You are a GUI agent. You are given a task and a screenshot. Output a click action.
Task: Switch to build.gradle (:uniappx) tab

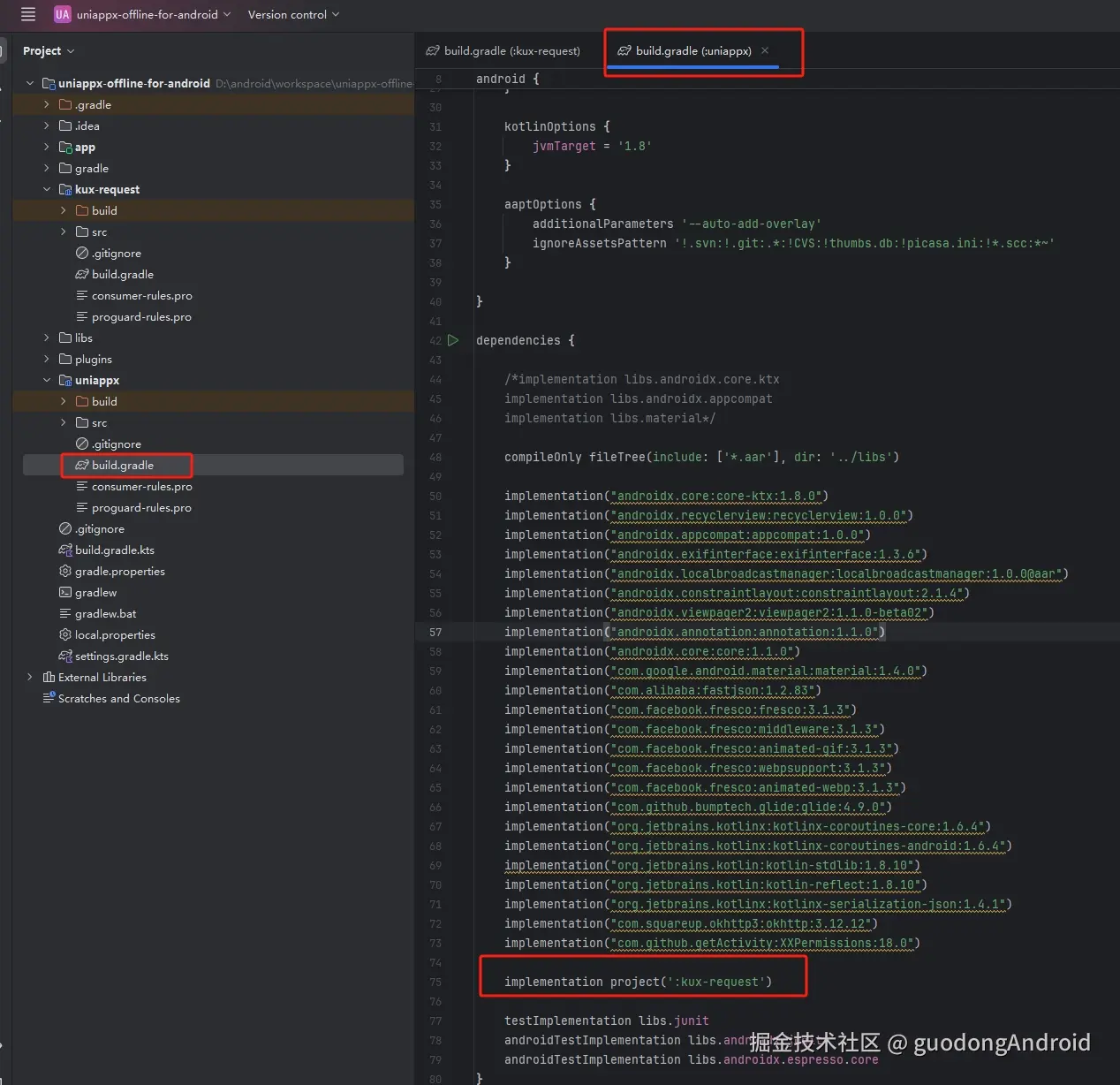693,50
